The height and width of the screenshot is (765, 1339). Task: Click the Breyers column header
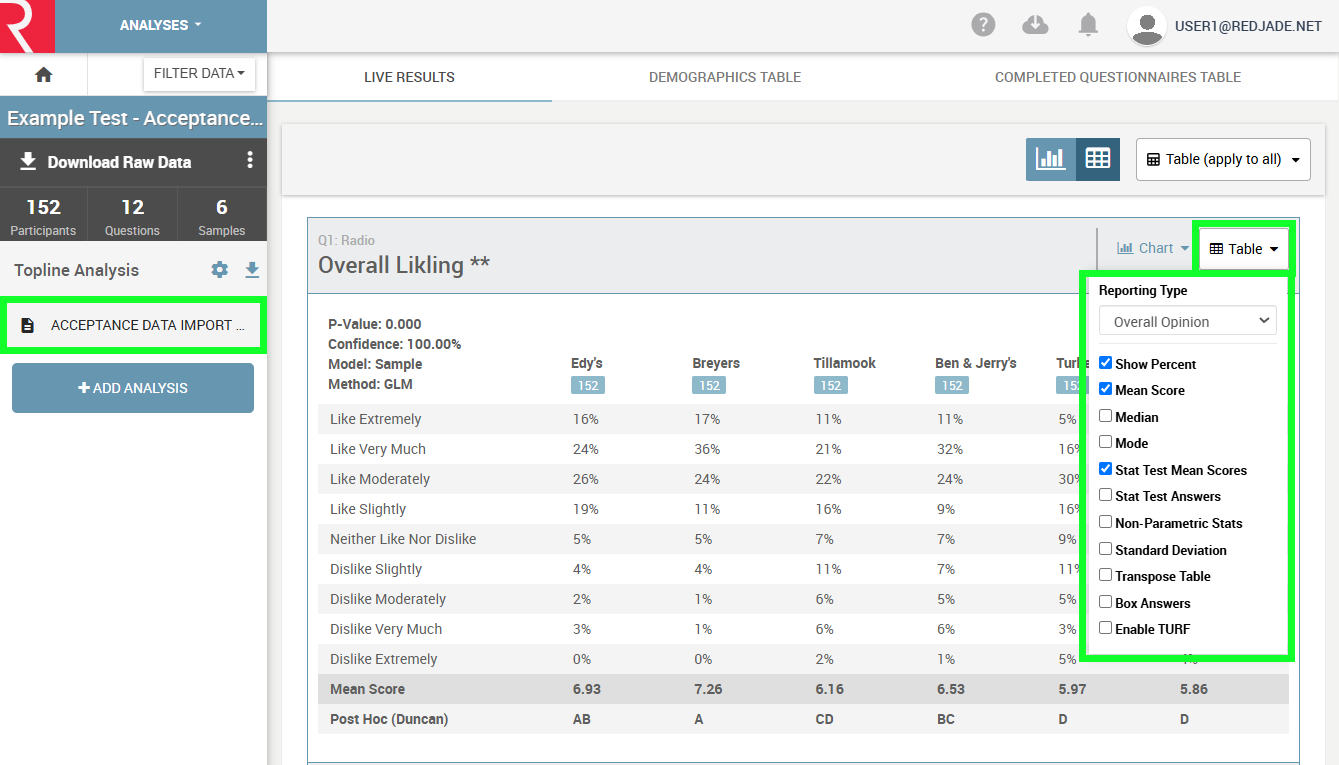tap(716, 363)
